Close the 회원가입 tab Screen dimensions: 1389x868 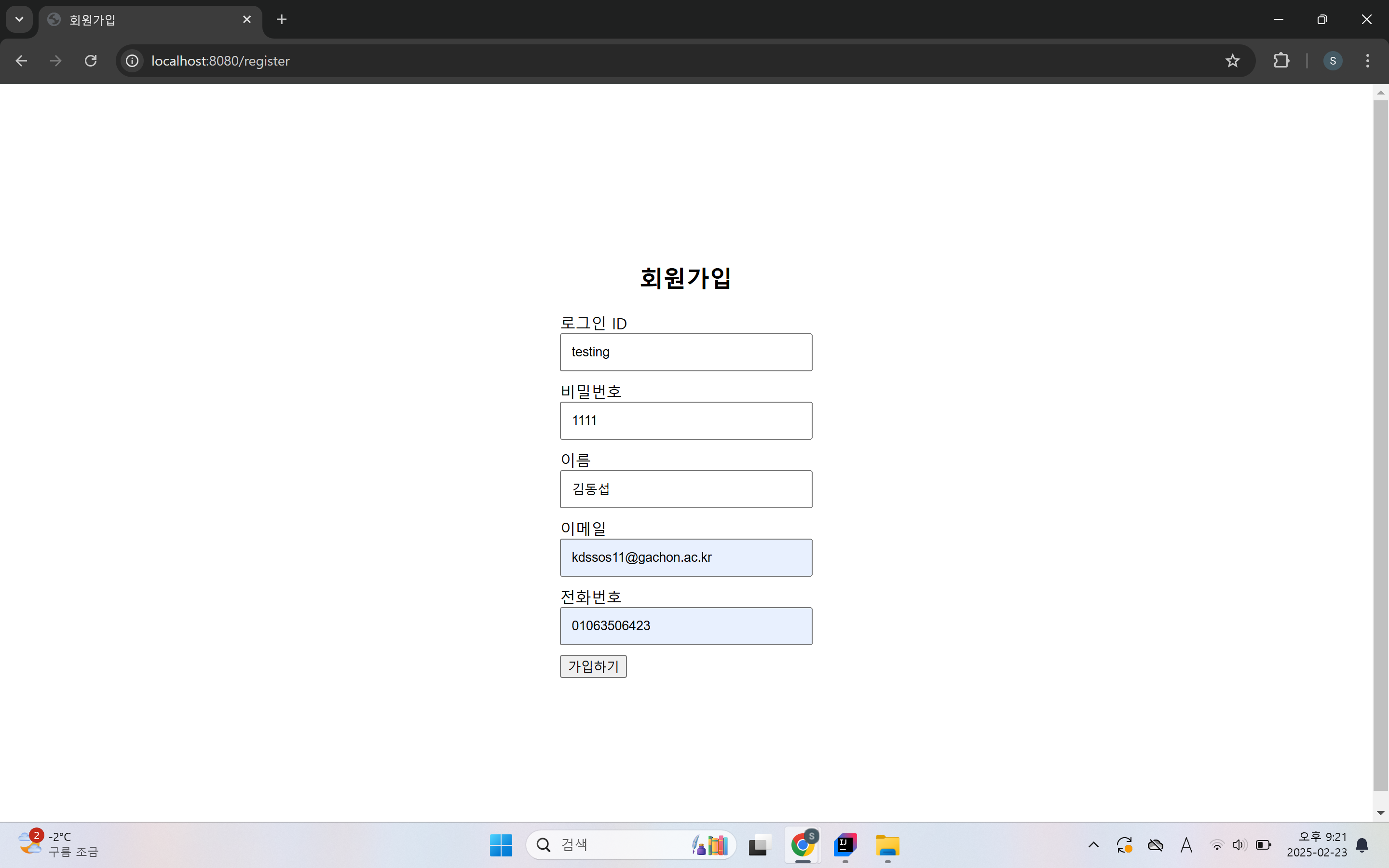coord(247,19)
